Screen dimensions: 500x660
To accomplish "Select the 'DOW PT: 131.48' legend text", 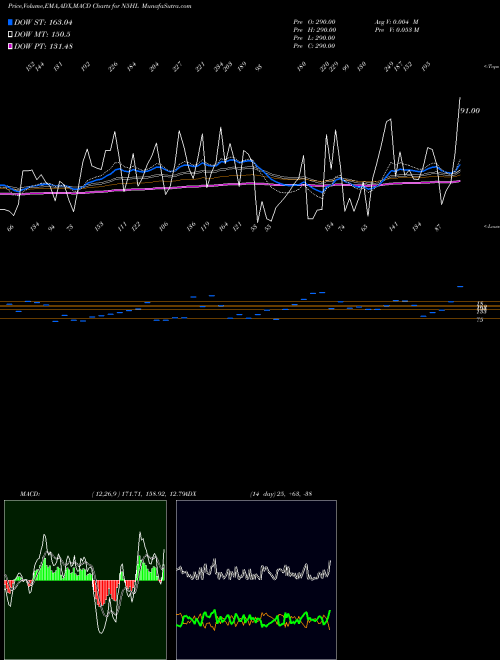I will coord(43,46).
